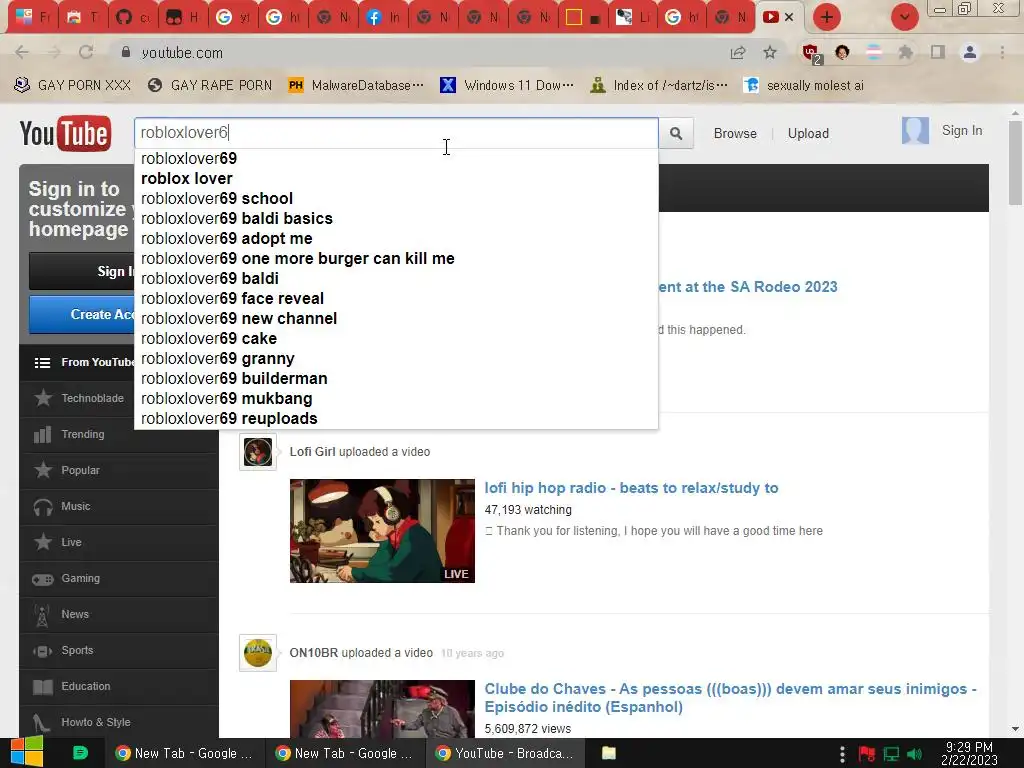This screenshot has width=1024, height=768.
Task: Click the Lofi Girl channel avatar
Action: click(x=258, y=451)
